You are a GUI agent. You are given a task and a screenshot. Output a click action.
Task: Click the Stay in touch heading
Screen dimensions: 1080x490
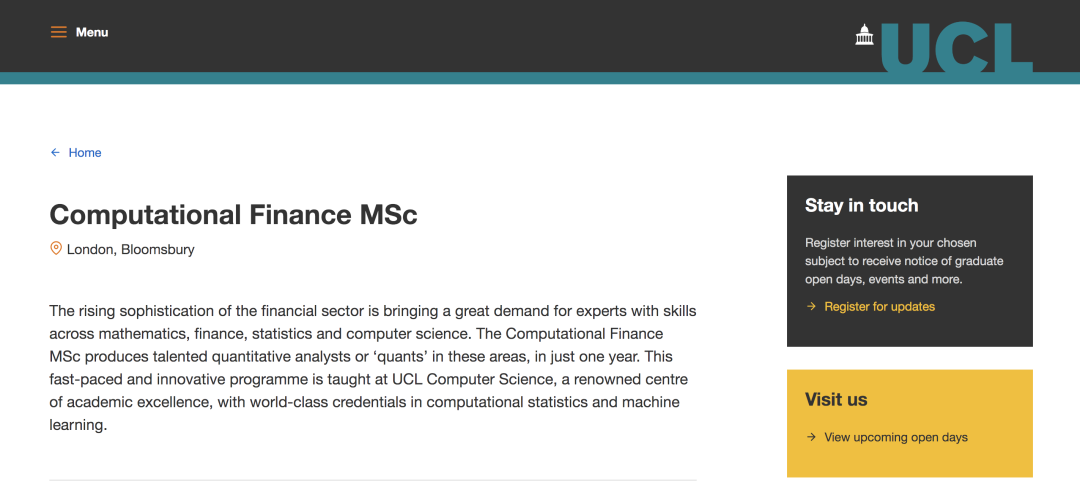pyautogui.click(x=861, y=205)
